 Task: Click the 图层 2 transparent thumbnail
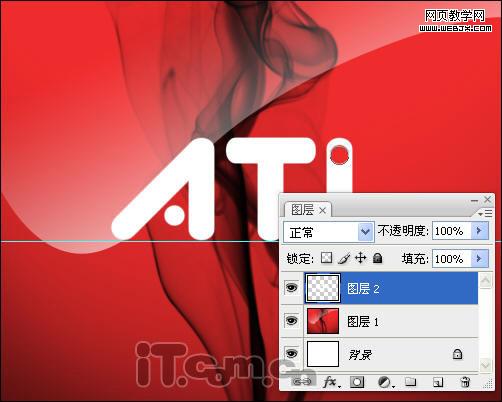[x=323, y=288]
